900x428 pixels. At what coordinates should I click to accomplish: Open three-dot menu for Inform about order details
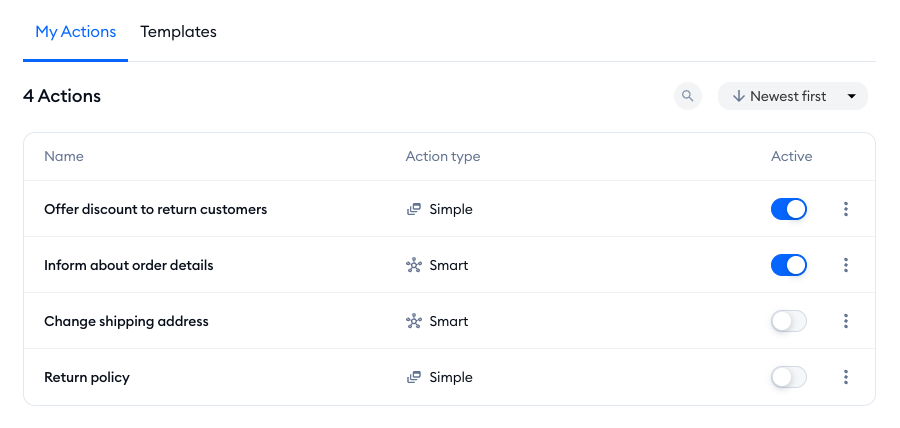click(x=845, y=265)
